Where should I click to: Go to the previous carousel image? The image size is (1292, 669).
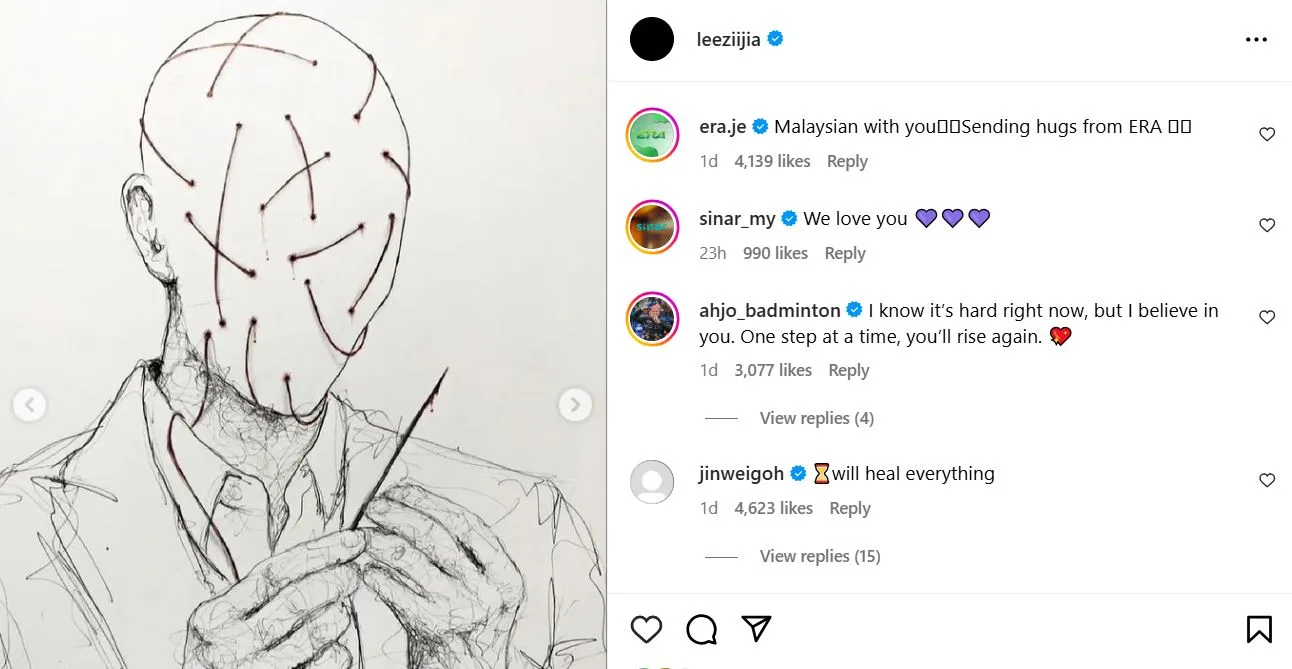coord(29,405)
